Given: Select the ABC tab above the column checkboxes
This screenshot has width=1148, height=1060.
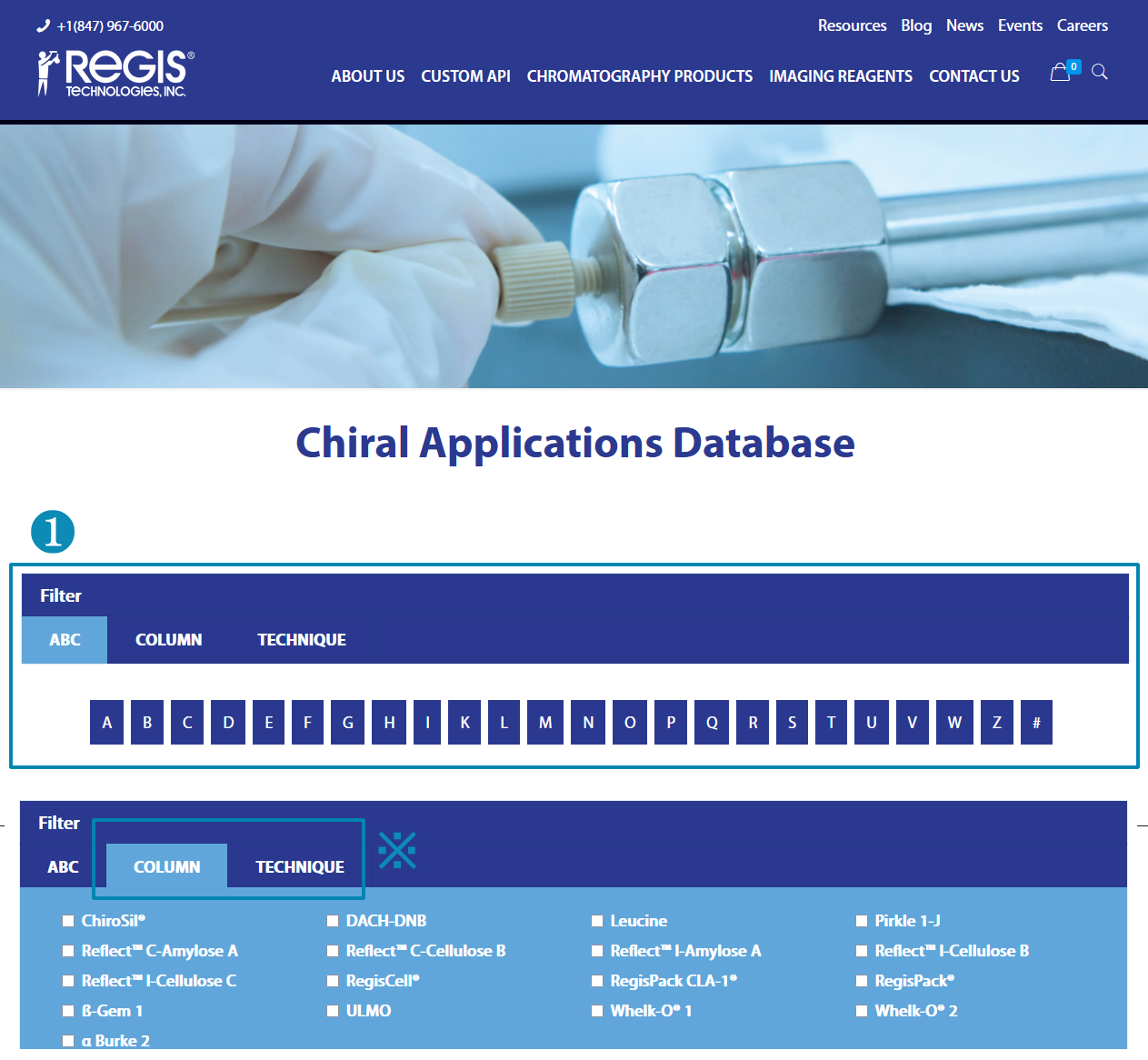Looking at the screenshot, I should click(x=63, y=867).
